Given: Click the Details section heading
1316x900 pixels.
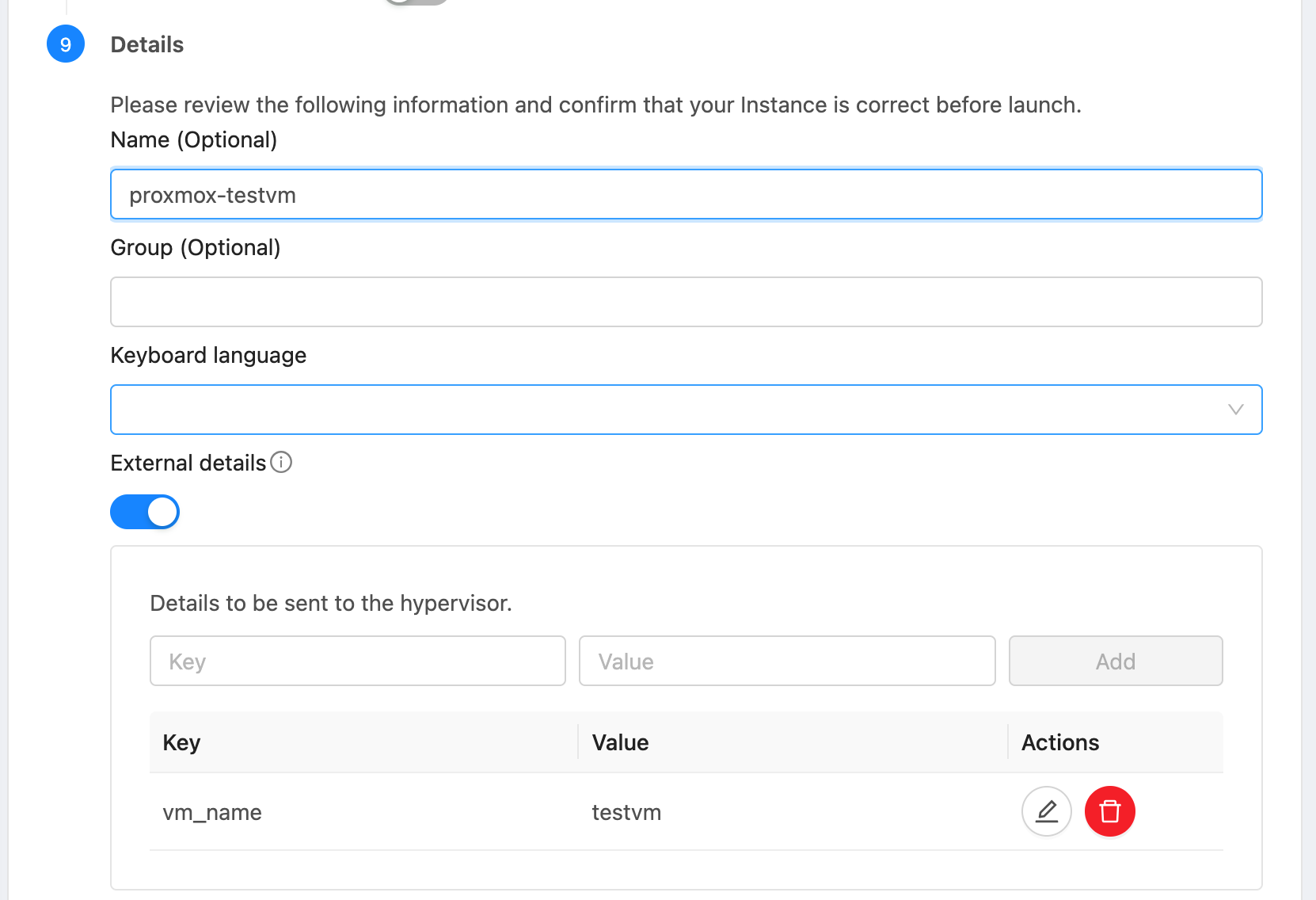Looking at the screenshot, I should point(146,44).
